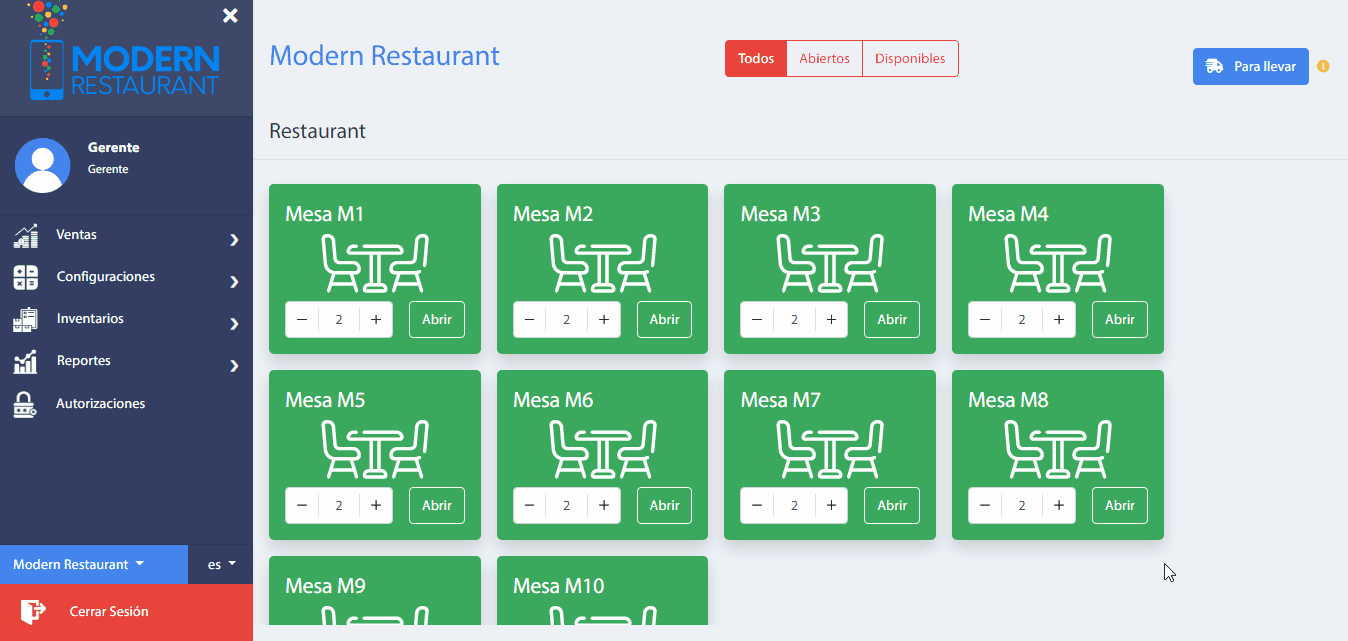The width and height of the screenshot is (1348, 641).
Task: Click the Autorizaciones padlock icon
Action: tap(25, 404)
